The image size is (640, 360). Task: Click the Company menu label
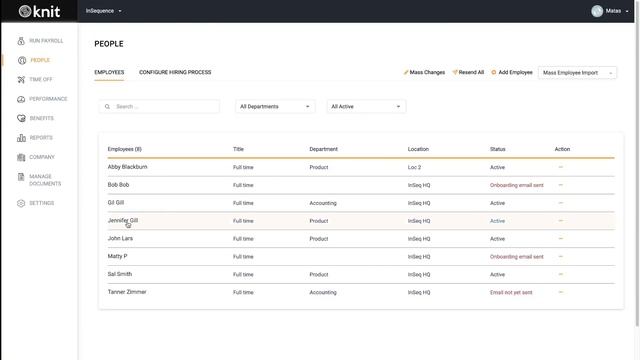point(42,157)
